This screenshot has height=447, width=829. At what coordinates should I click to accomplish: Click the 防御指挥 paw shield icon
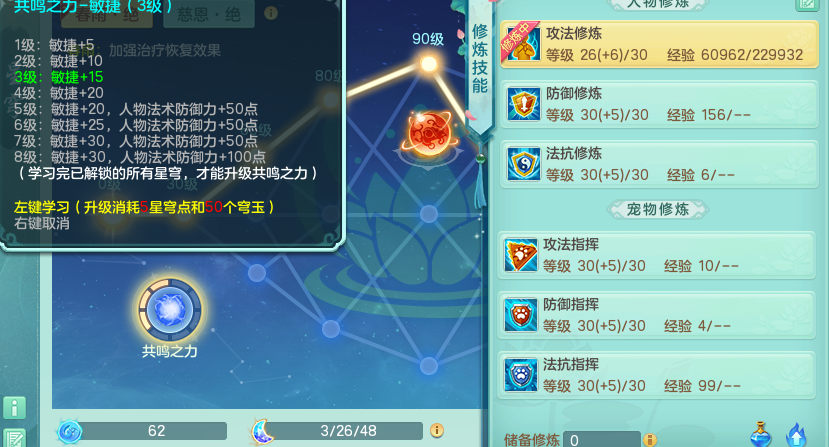pyautogui.click(x=521, y=315)
